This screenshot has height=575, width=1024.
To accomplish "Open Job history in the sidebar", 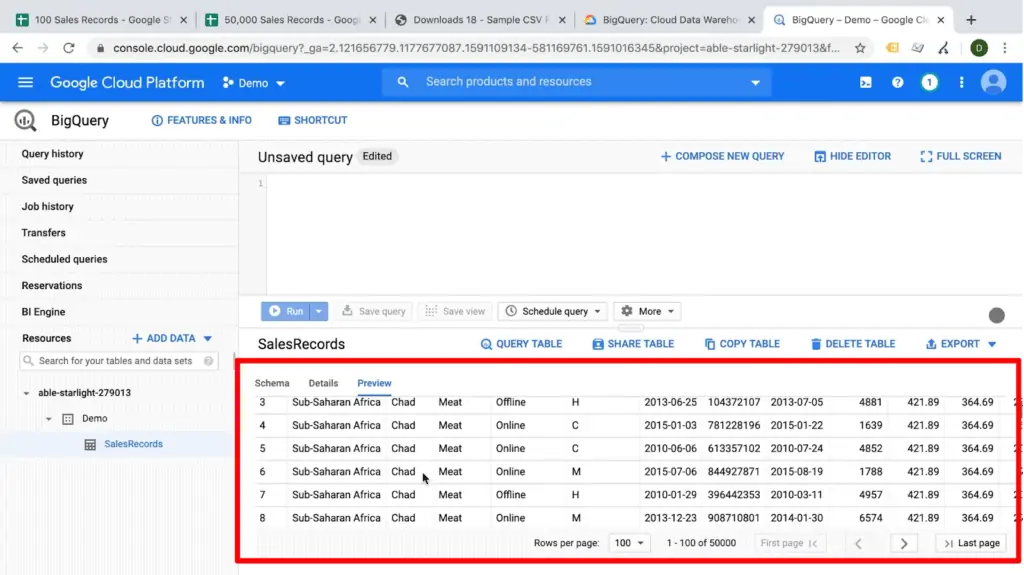I will click(48, 206).
